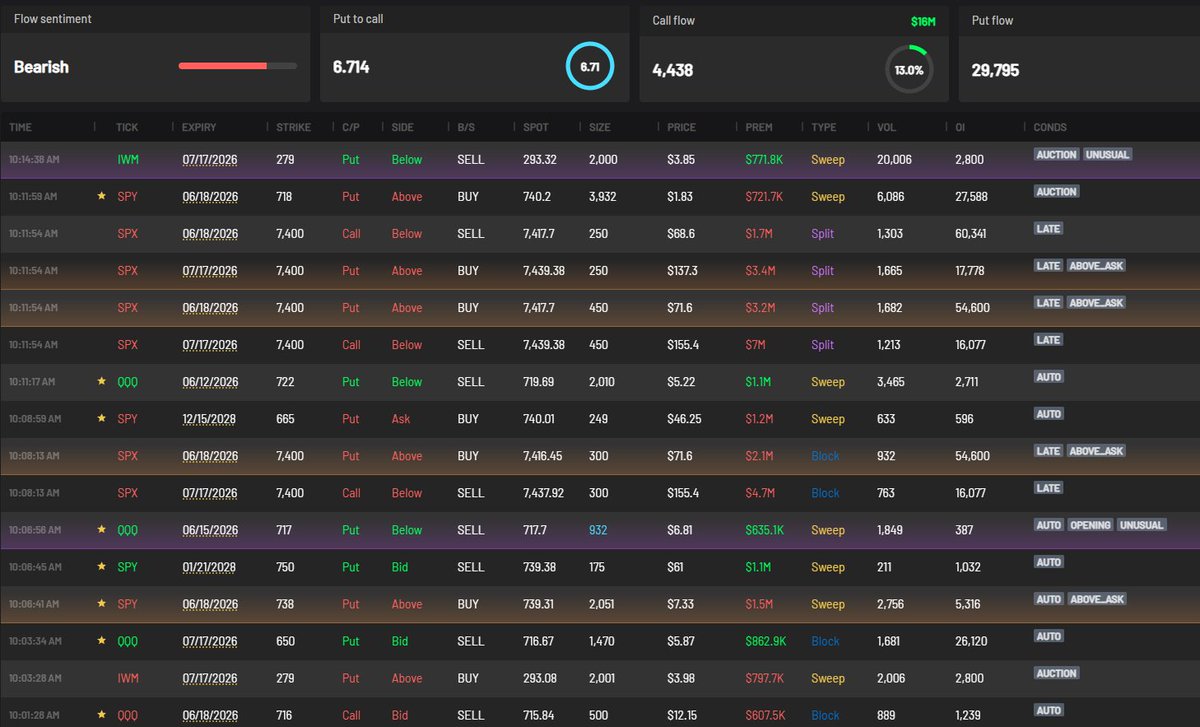Click the SIDE column header
1200x727 pixels.
click(x=402, y=128)
